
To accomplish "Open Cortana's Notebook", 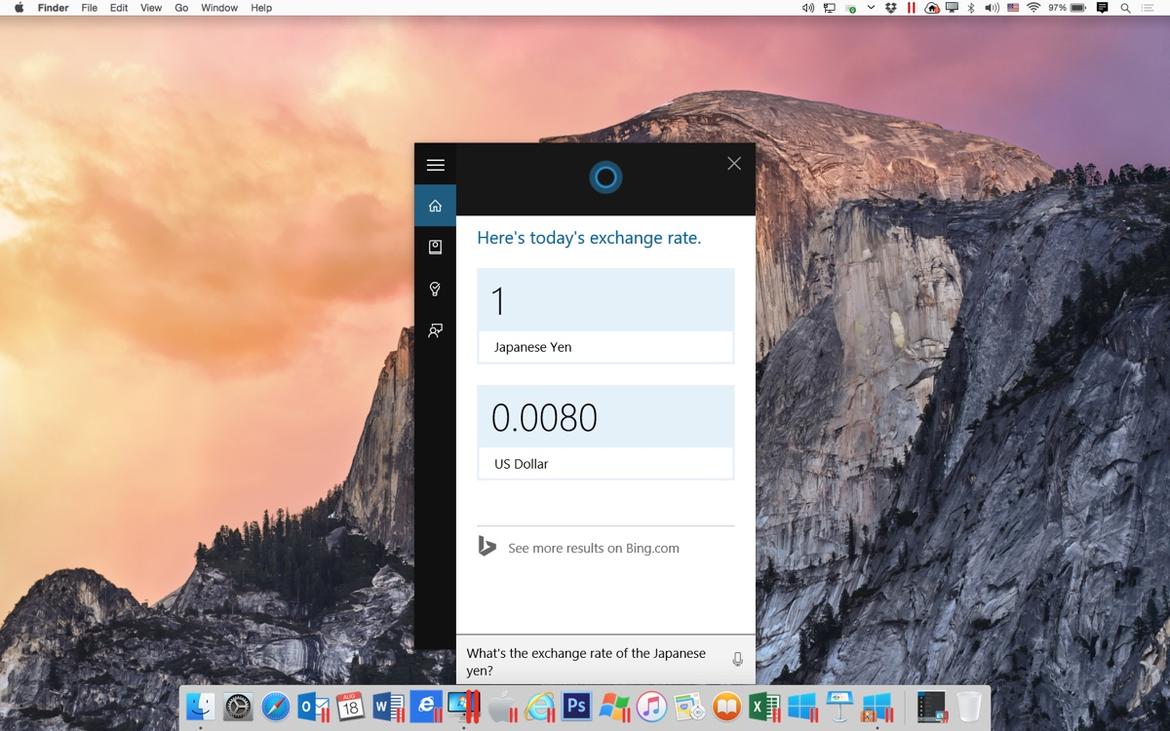I will point(435,246).
